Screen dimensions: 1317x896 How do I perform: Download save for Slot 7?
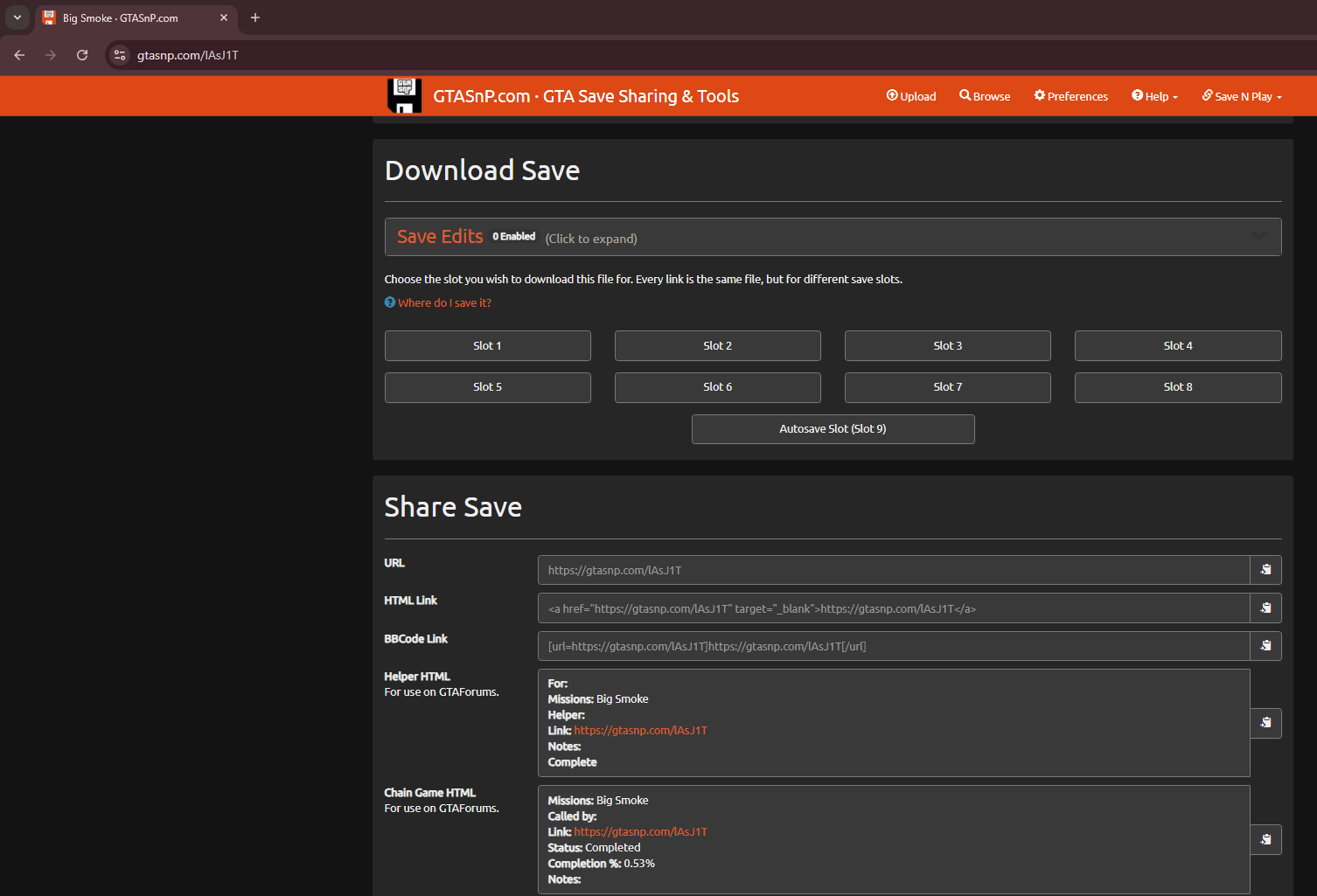tap(947, 387)
